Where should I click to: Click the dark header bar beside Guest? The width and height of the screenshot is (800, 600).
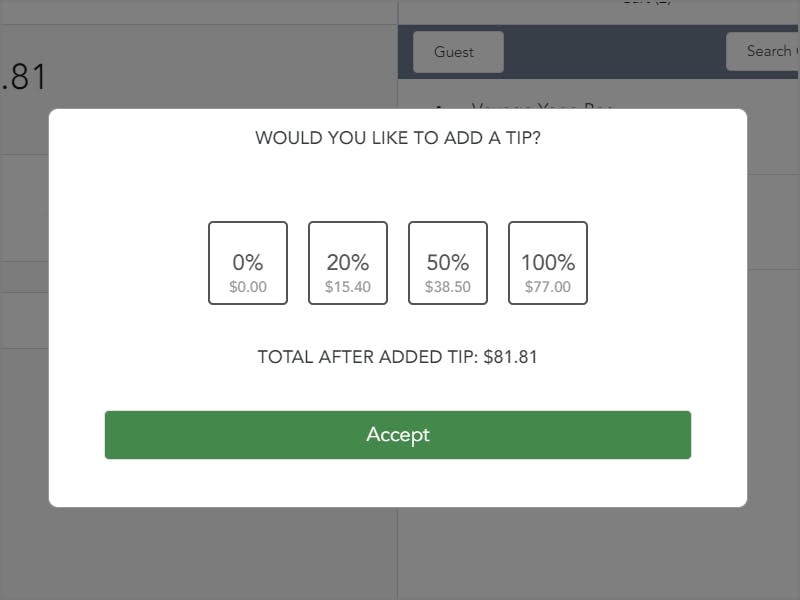click(x=614, y=52)
